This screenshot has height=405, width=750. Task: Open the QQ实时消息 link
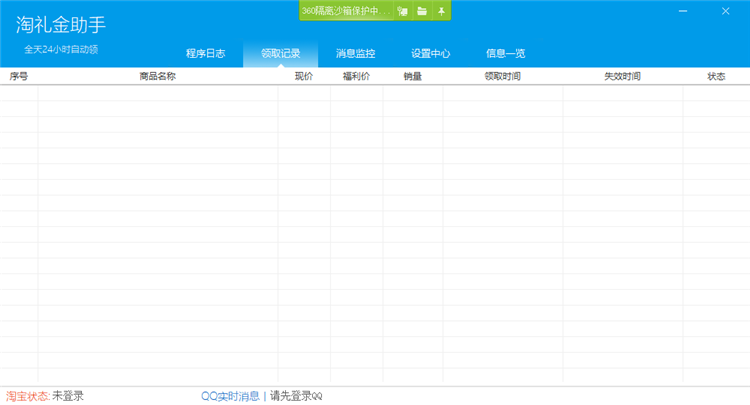(x=230, y=396)
